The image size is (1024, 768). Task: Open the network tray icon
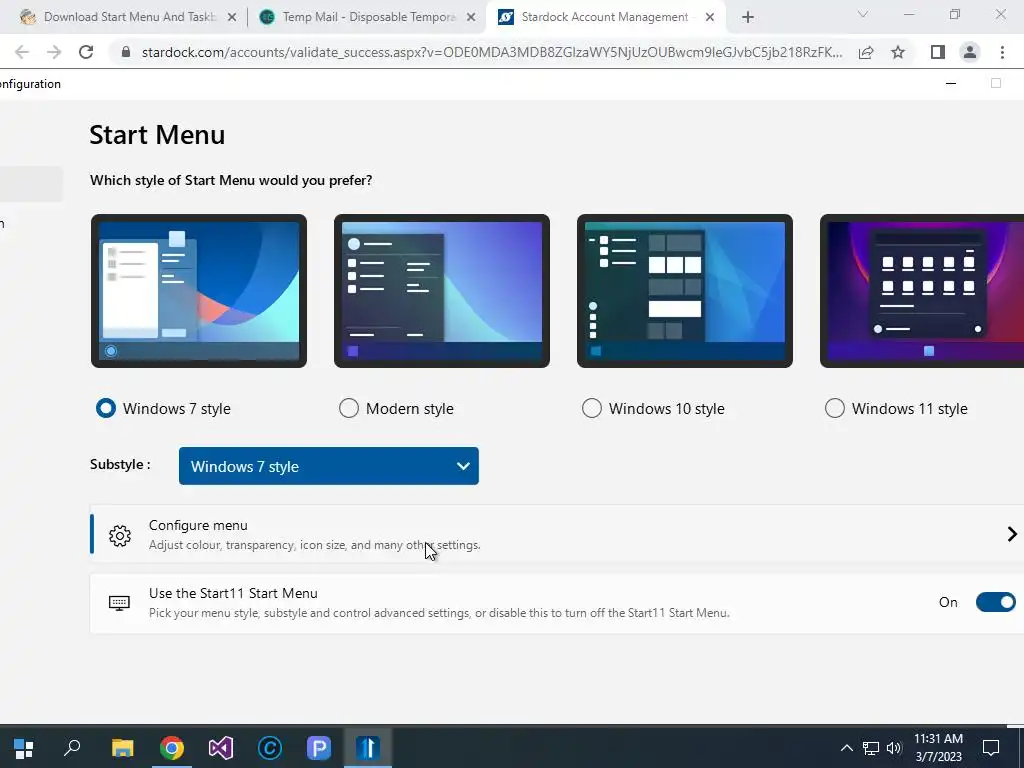tap(871, 748)
